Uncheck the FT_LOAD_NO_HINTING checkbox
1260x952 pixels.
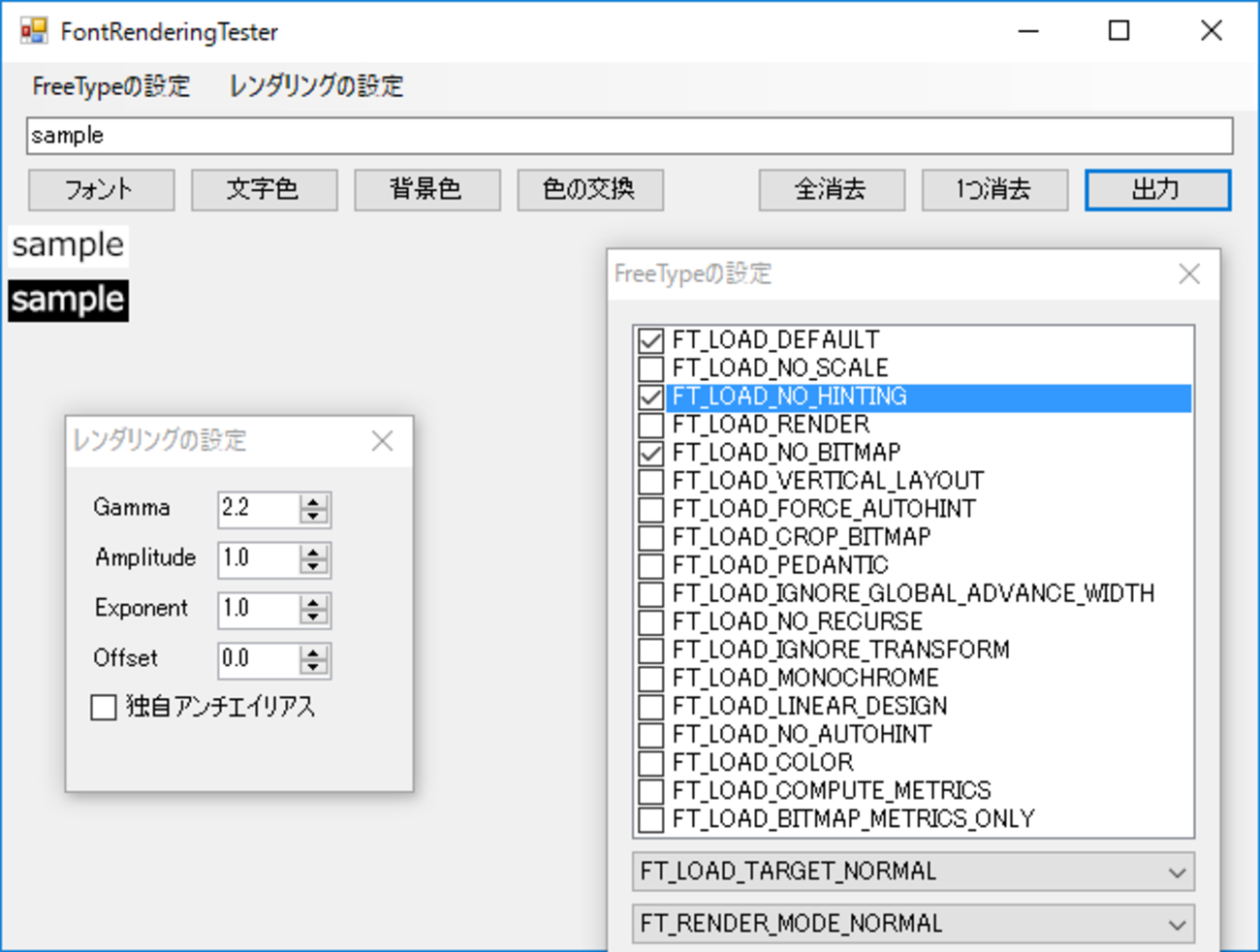[651, 397]
